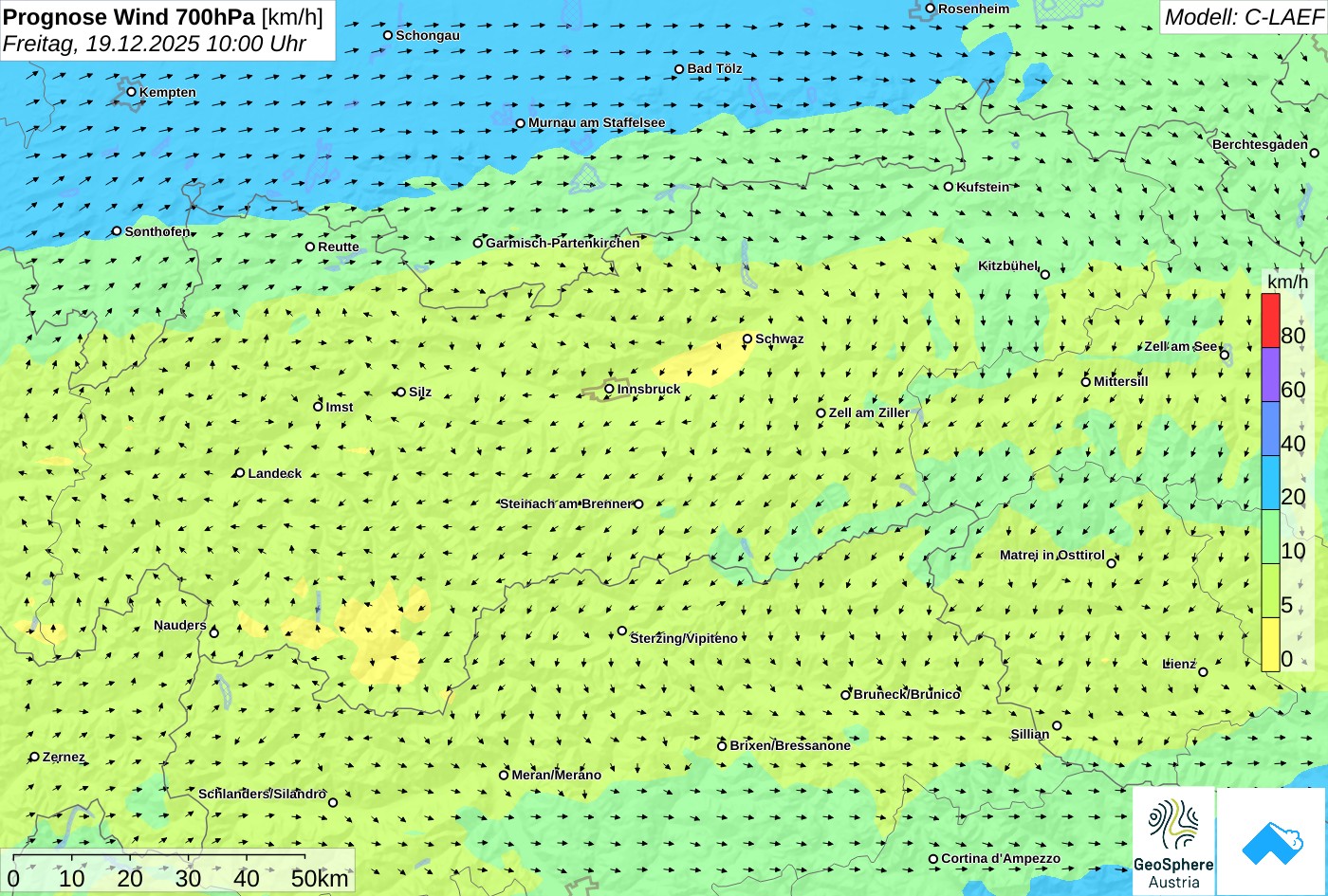Screen dimensions: 1328x896
Task: Click the 'Sterzing/Vipiteno' label
Action: tap(684, 638)
